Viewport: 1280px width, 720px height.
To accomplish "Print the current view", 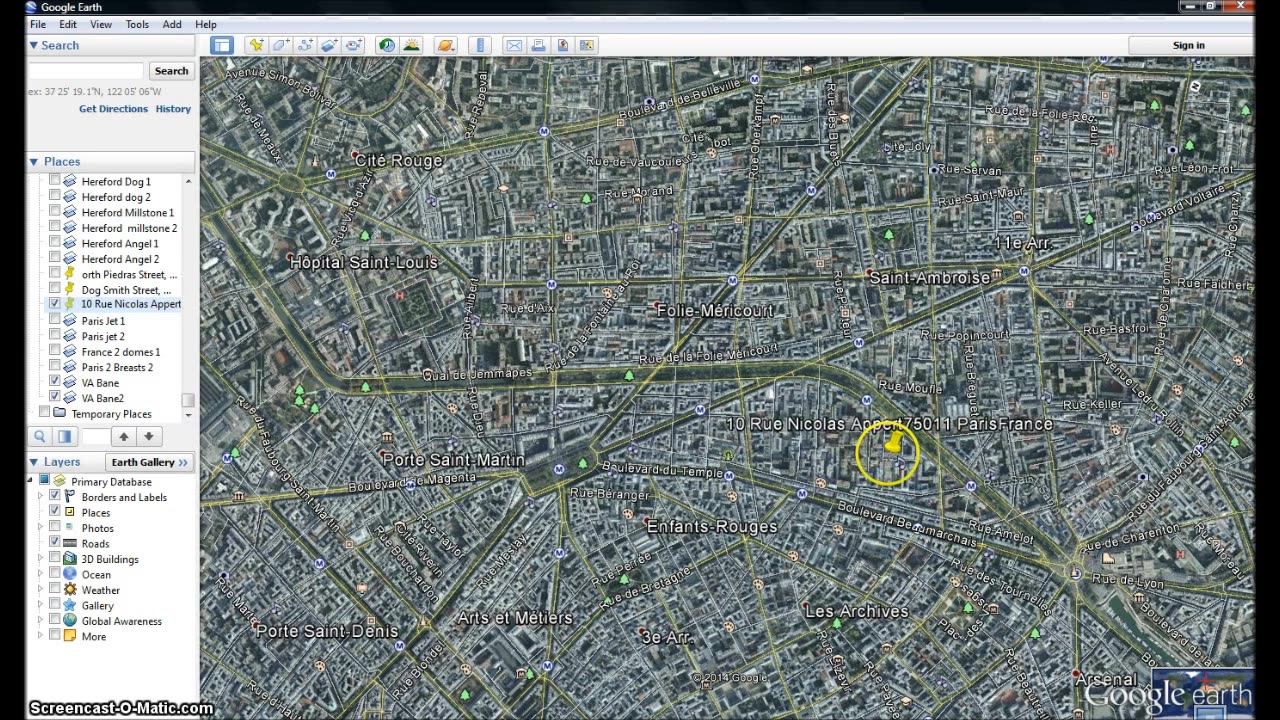I will point(538,45).
